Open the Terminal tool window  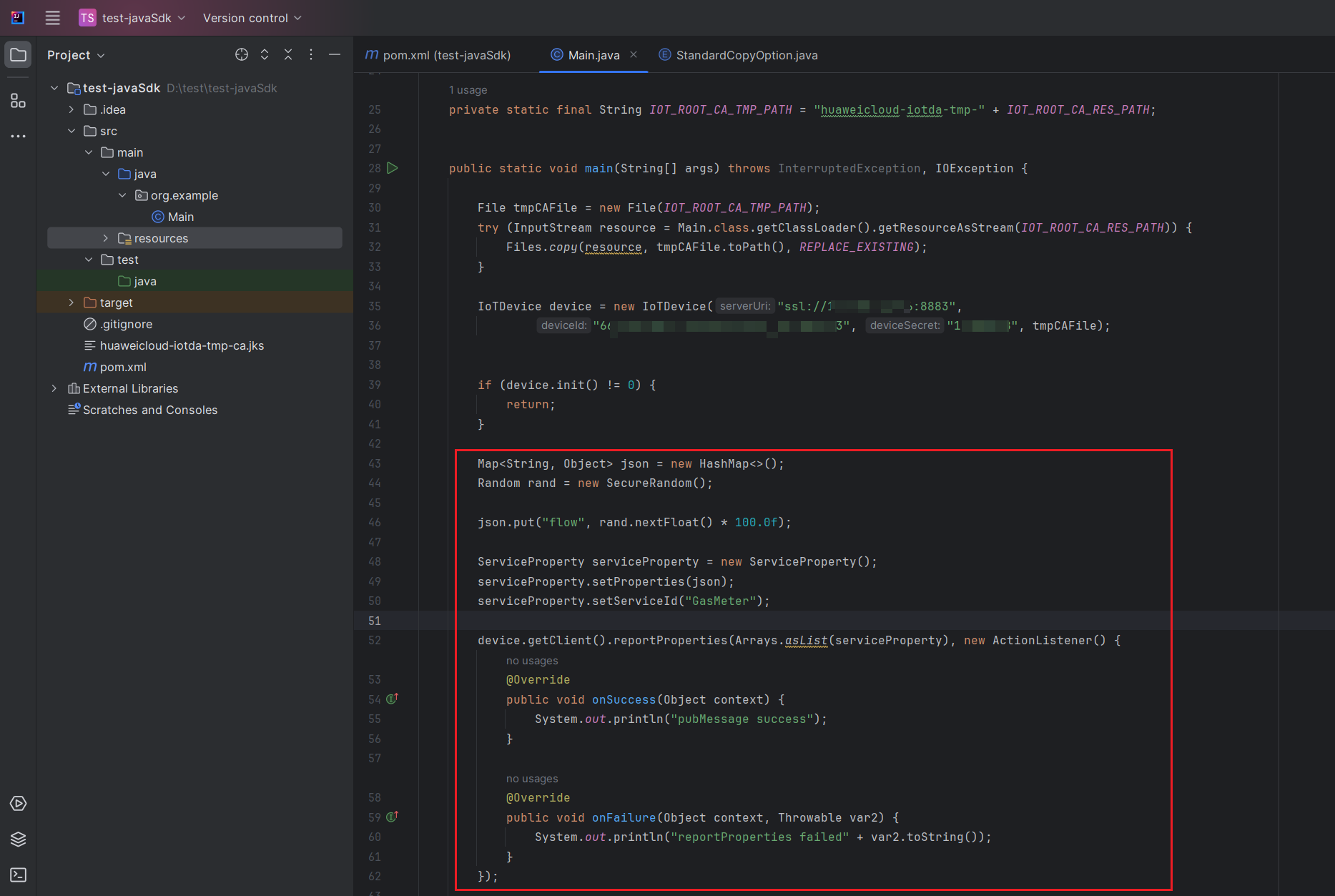pos(18,875)
